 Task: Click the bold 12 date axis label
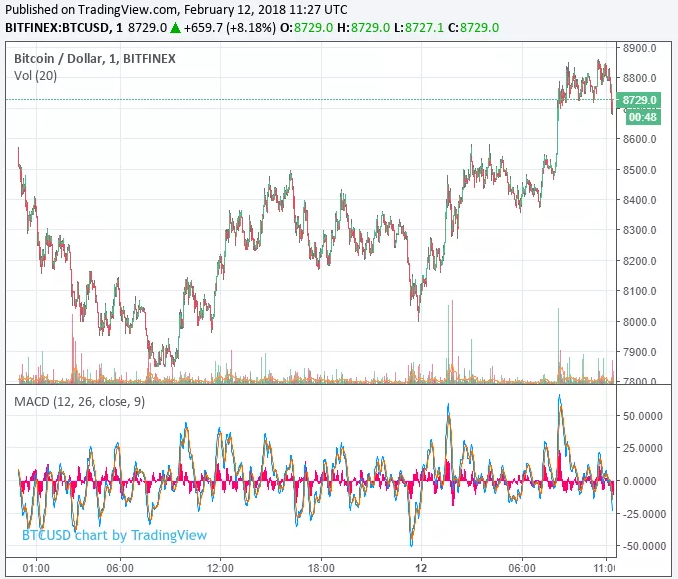pos(421,568)
